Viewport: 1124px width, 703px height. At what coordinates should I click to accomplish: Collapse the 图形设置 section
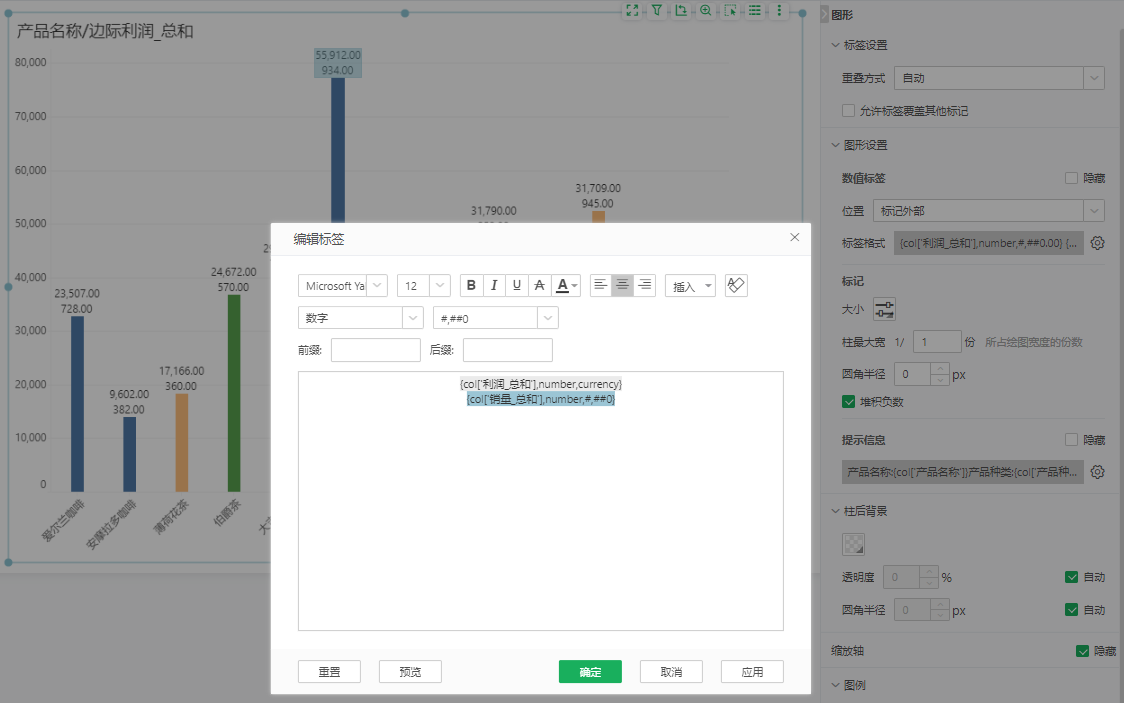(x=835, y=145)
